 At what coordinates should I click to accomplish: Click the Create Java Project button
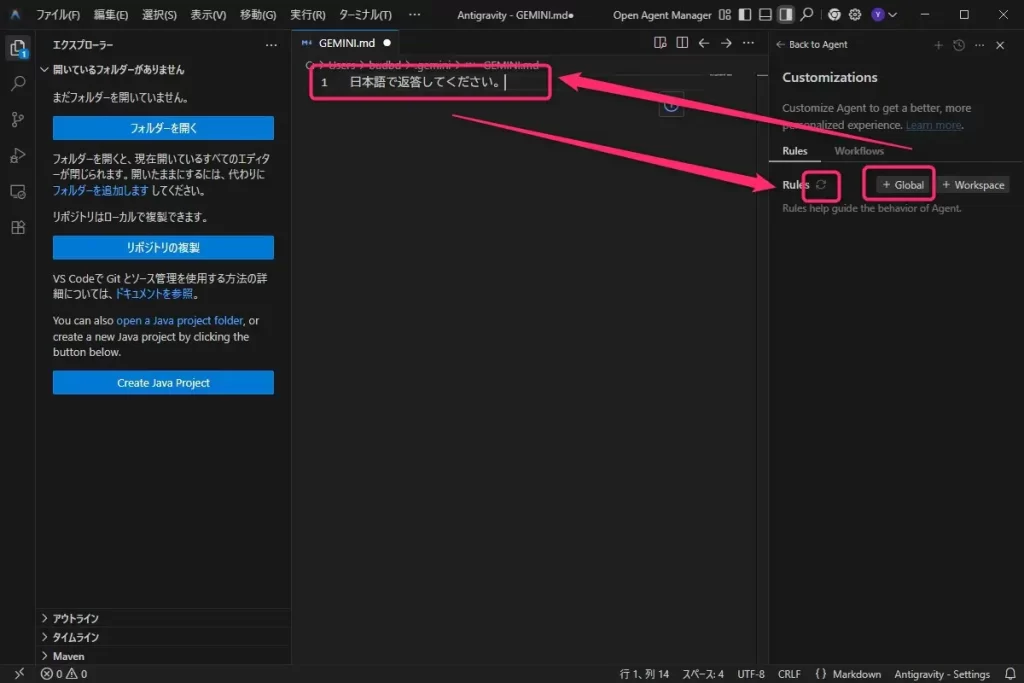(163, 383)
